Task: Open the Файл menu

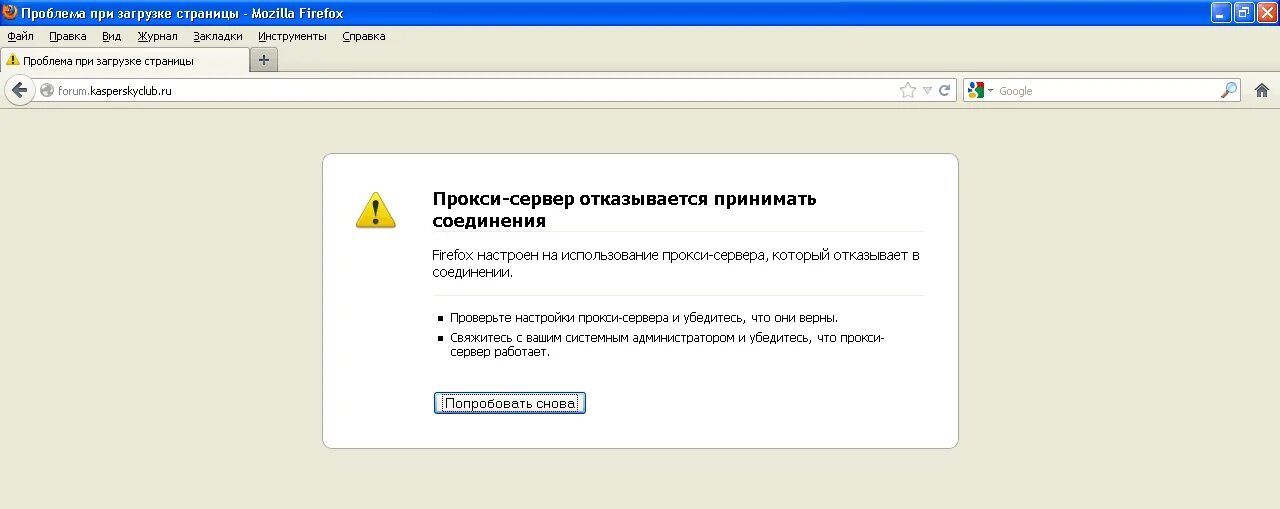Action: point(20,36)
